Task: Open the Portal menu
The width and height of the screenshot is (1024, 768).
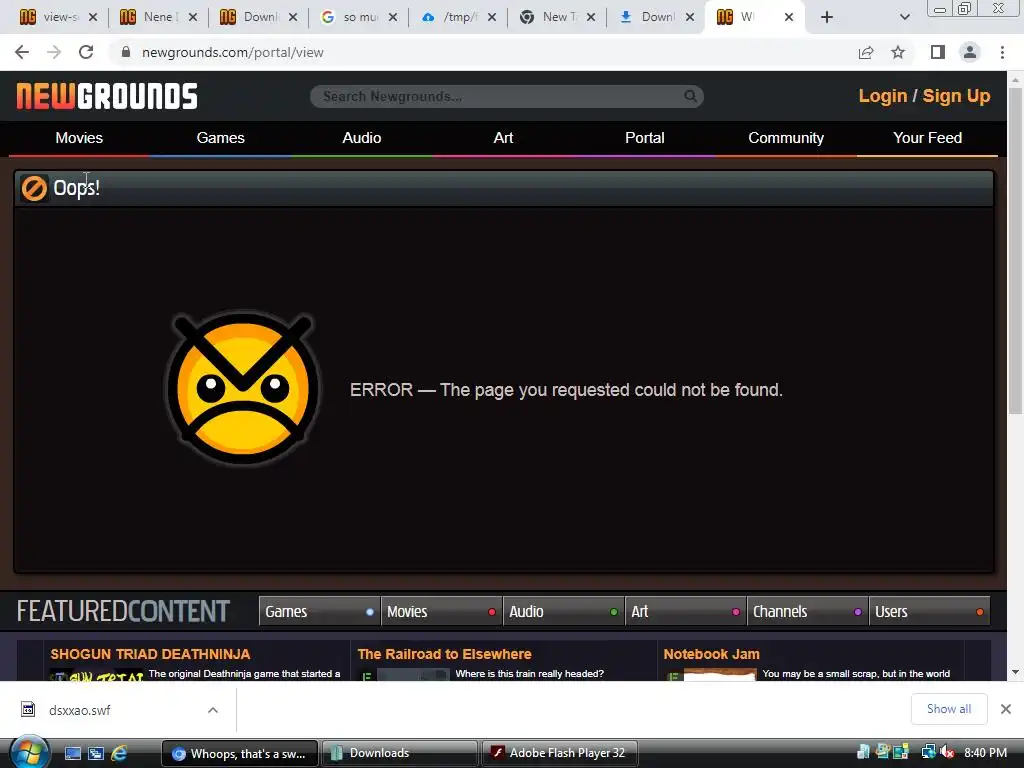Action: (x=645, y=138)
